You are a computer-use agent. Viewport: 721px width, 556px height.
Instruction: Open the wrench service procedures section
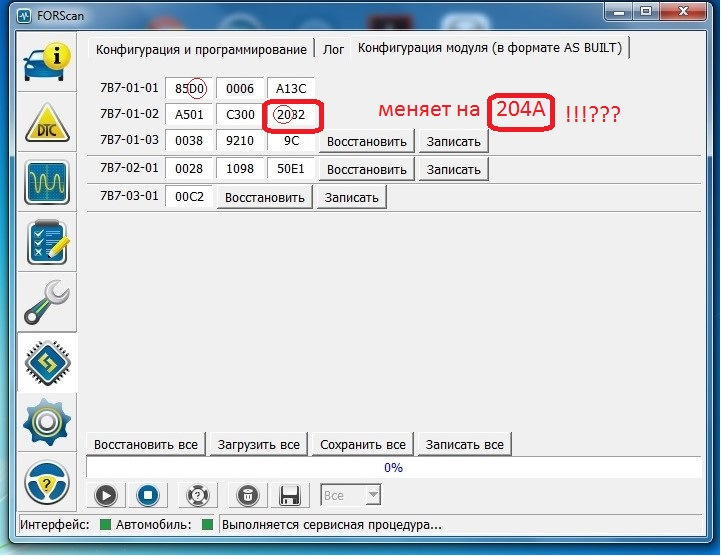[x=47, y=305]
